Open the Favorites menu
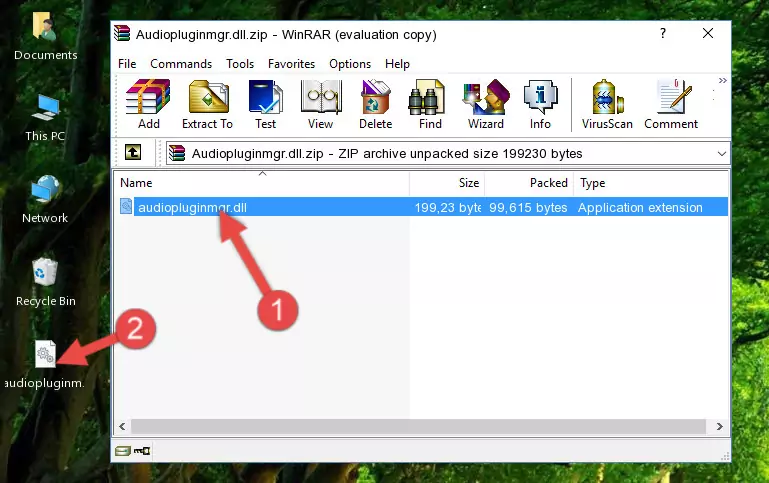This screenshot has height=483, width=769. pos(291,64)
